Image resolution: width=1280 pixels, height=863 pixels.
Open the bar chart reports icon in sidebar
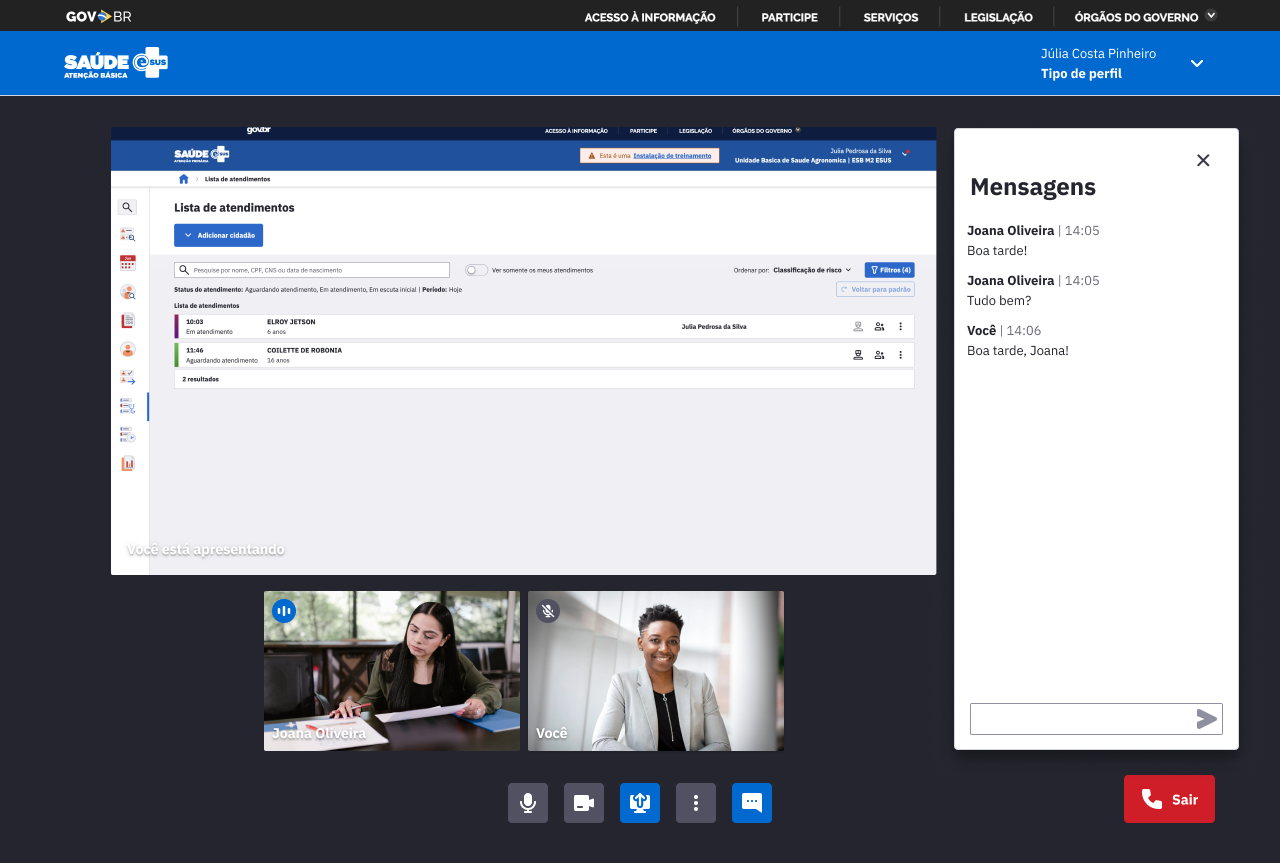(x=127, y=463)
